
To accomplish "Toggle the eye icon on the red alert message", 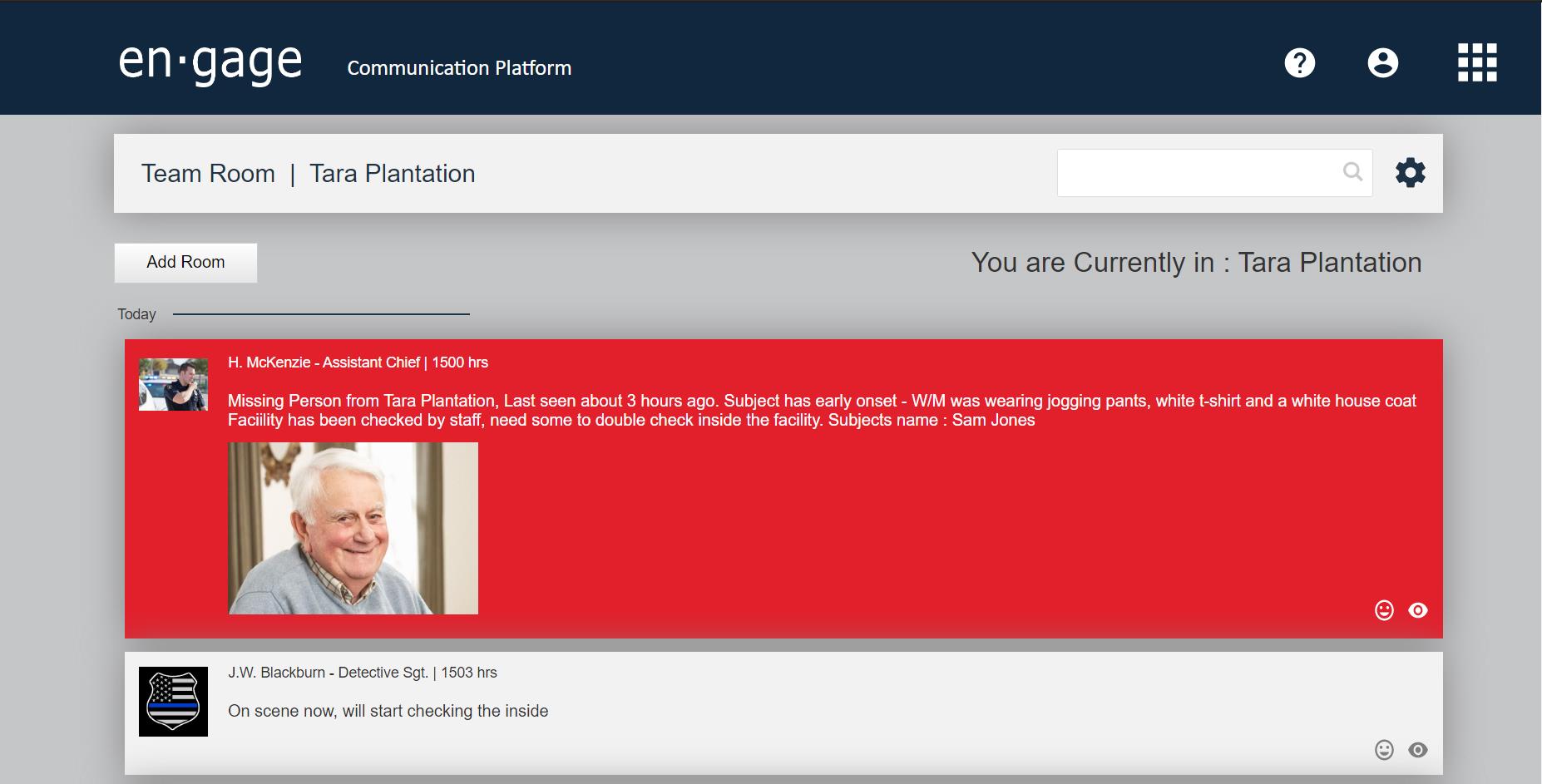I will 1418,610.
